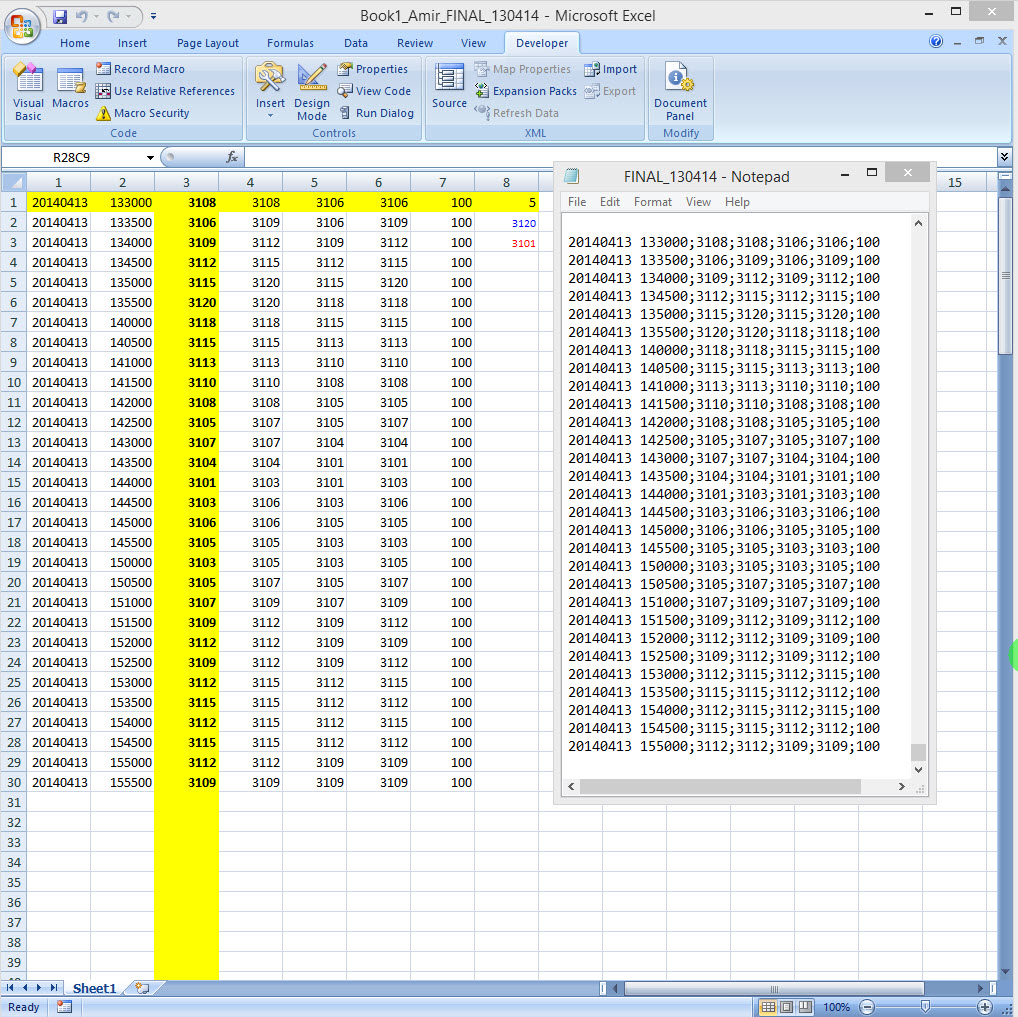The width and height of the screenshot is (1018, 1017).
Task: Open Excel Help
Action: coord(936,42)
